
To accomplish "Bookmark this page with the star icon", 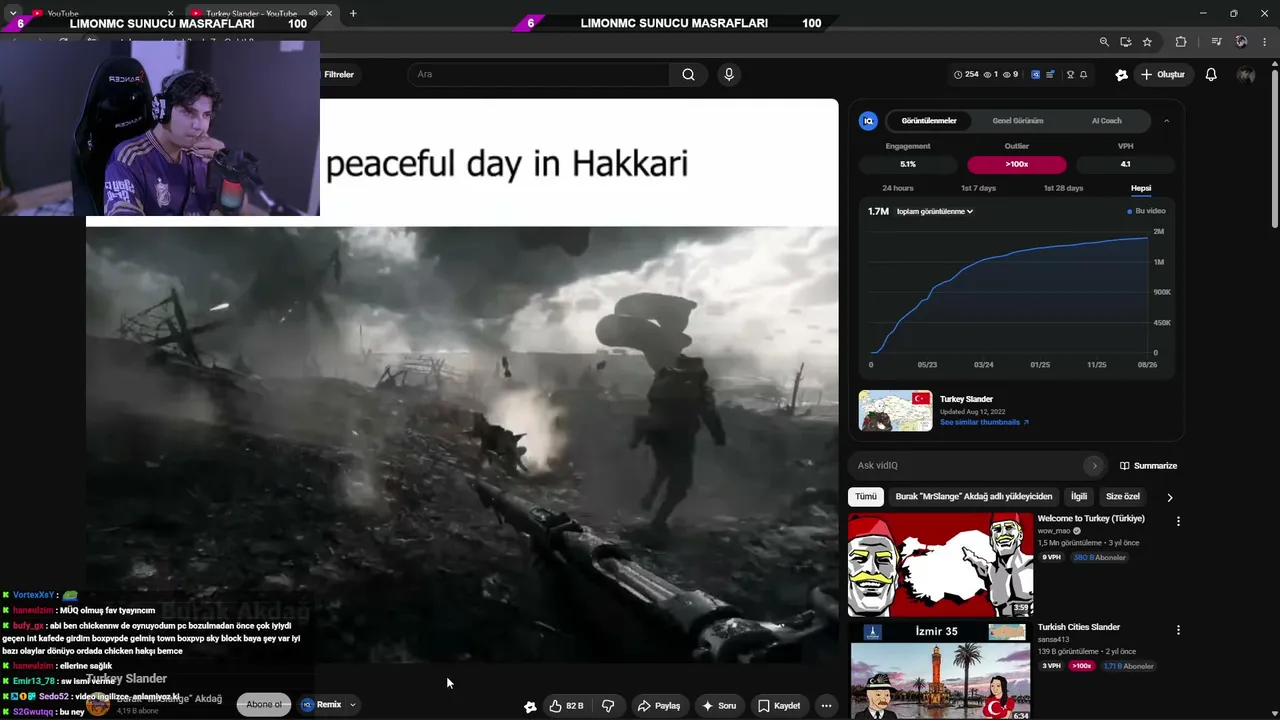I will pos(1147,42).
